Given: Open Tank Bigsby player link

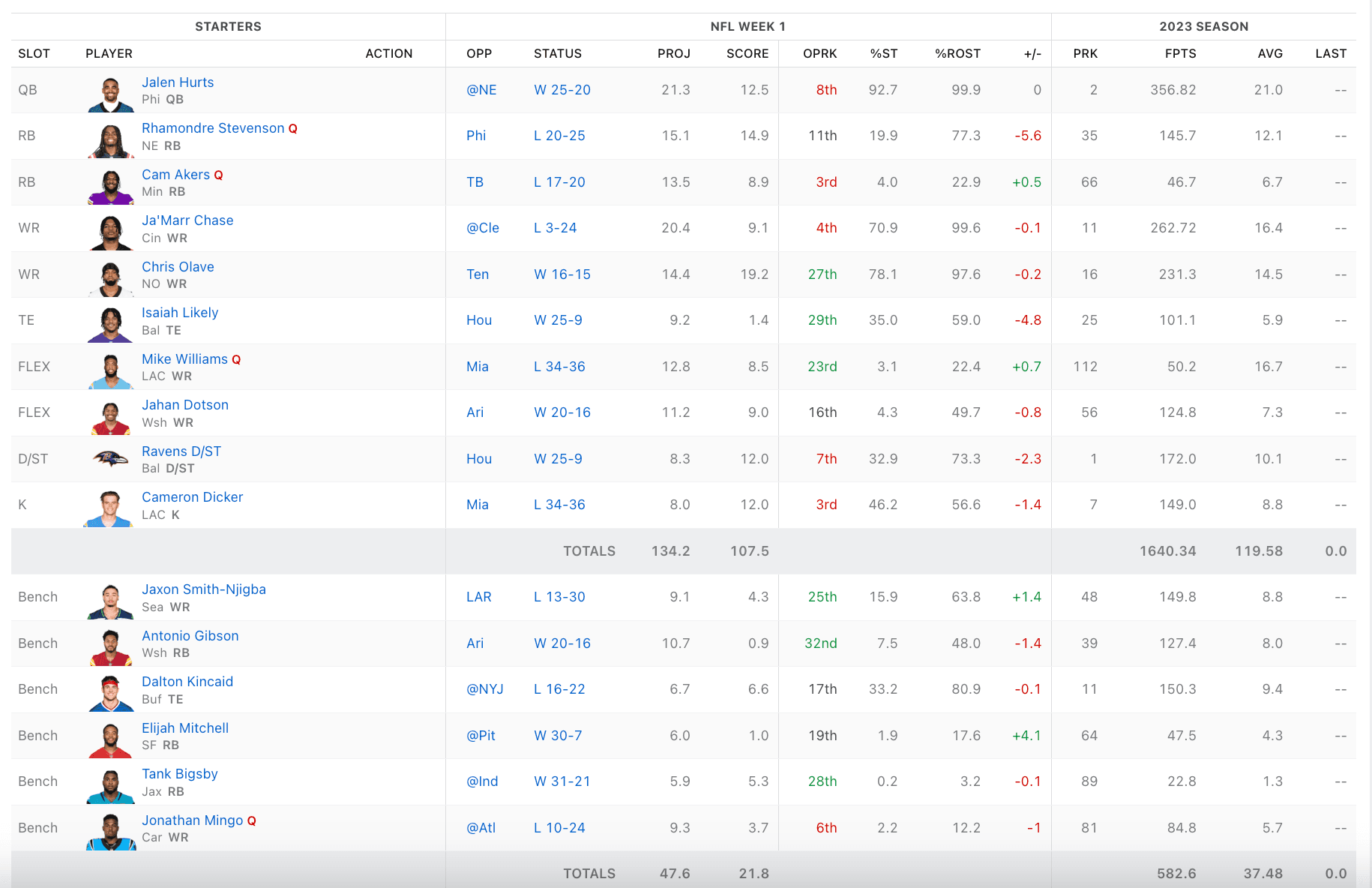Looking at the screenshot, I should pyautogui.click(x=180, y=774).
